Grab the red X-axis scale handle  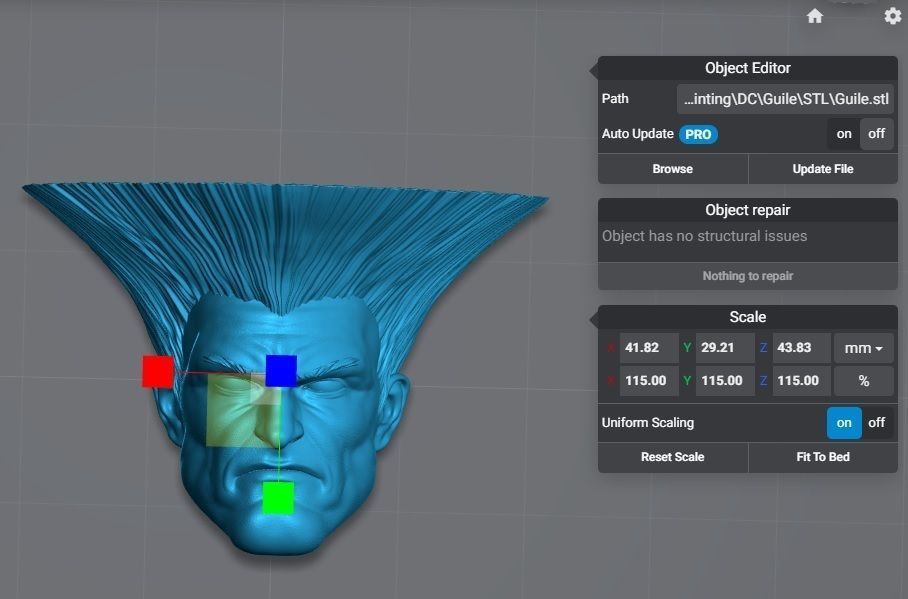tap(158, 371)
